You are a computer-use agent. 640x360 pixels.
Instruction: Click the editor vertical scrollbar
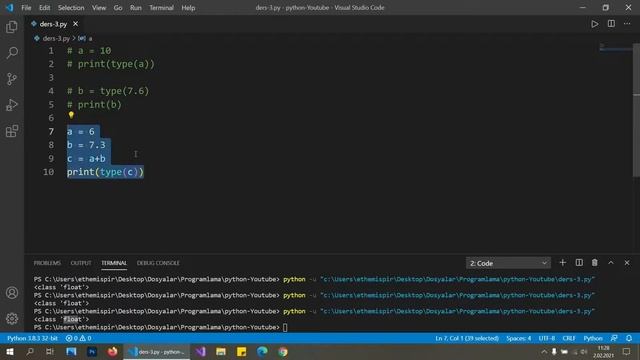636,110
